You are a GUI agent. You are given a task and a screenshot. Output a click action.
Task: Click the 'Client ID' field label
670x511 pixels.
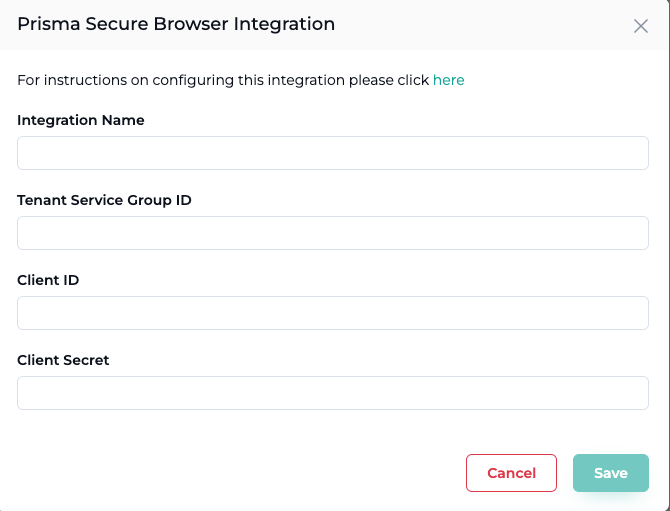(48, 280)
